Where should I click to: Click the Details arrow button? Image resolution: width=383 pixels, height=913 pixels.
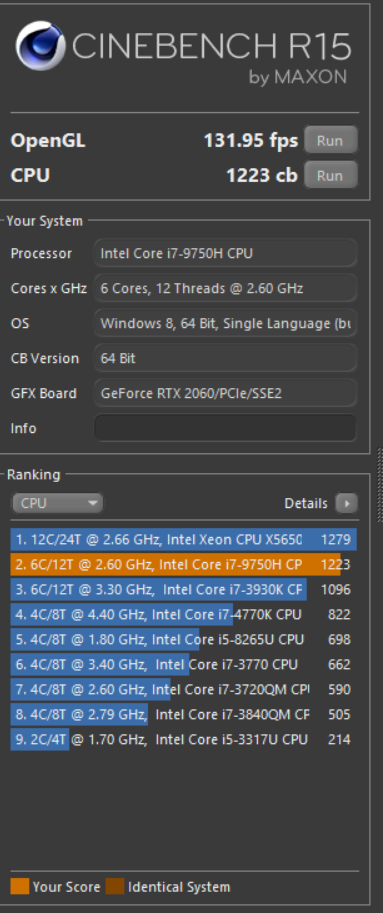coord(346,503)
